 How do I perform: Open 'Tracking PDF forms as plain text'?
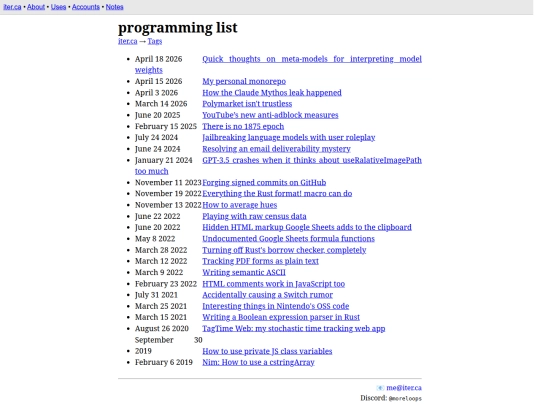pos(260,261)
